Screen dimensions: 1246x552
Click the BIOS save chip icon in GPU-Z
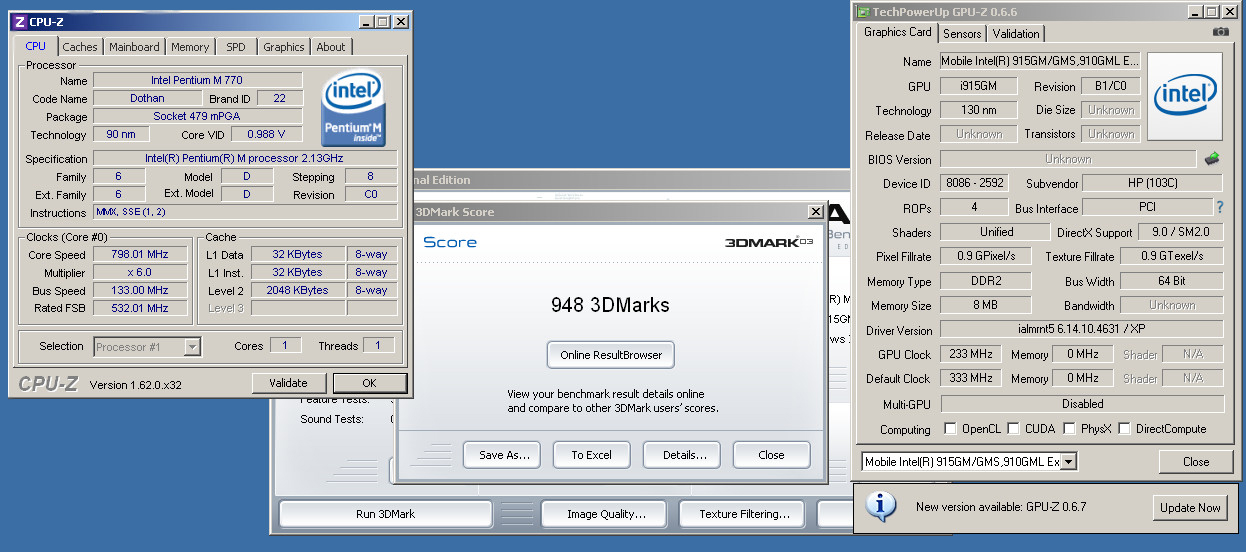[x=1212, y=158]
